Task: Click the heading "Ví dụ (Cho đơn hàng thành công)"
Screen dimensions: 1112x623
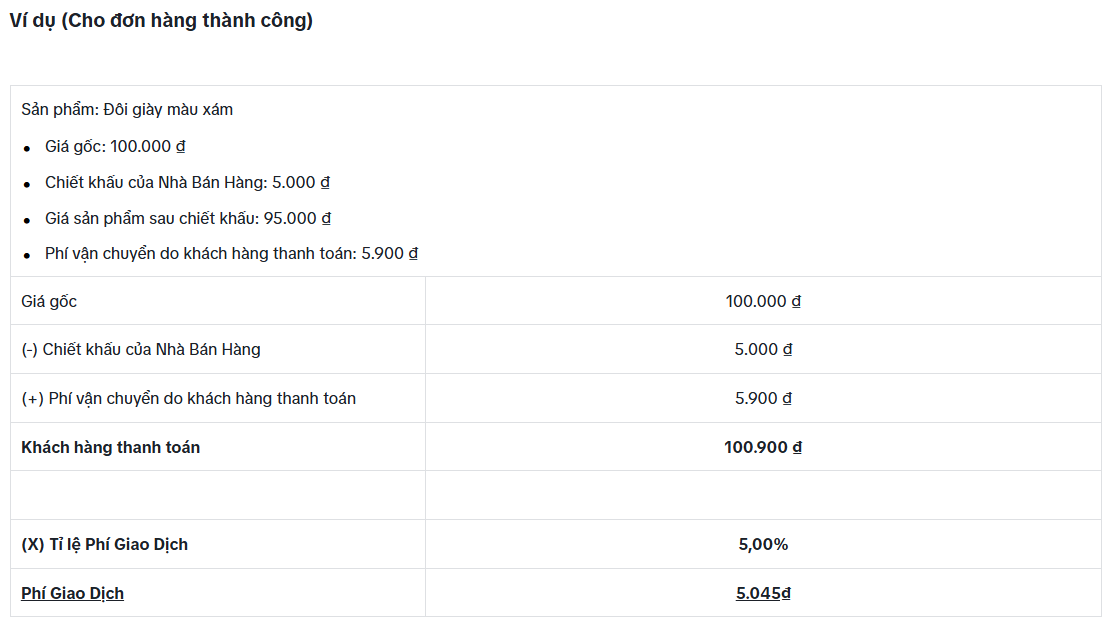Action: pyautogui.click(x=161, y=21)
